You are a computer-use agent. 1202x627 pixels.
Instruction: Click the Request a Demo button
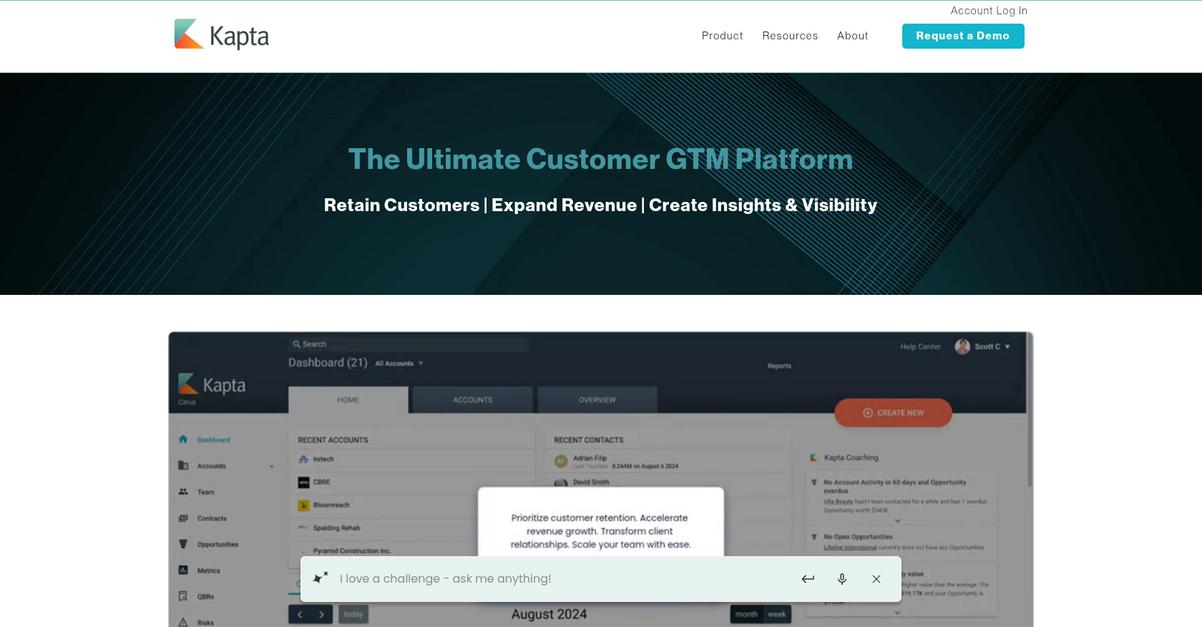(x=963, y=36)
